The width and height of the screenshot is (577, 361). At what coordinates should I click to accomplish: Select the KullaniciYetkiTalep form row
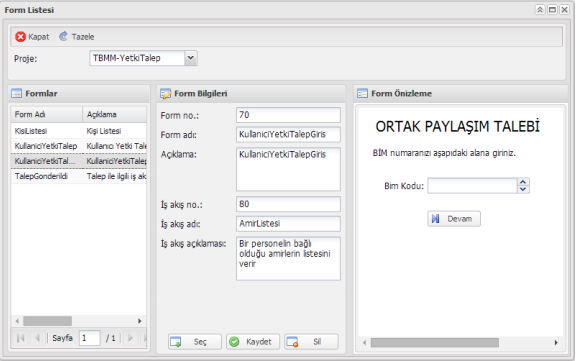tap(79, 146)
